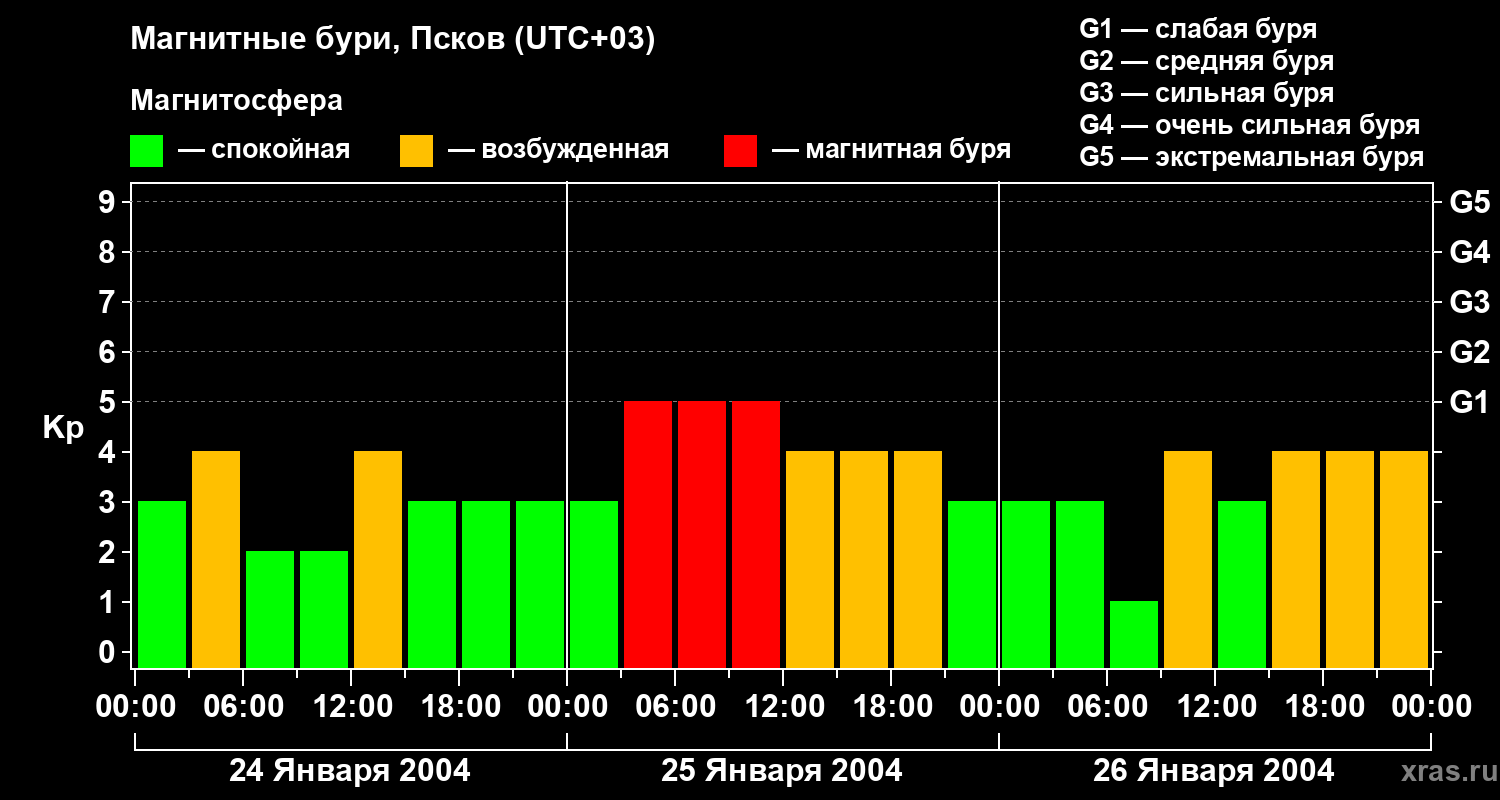Click the '25 Января 2004' date label
This screenshot has width=1500, height=800.
point(782,771)
